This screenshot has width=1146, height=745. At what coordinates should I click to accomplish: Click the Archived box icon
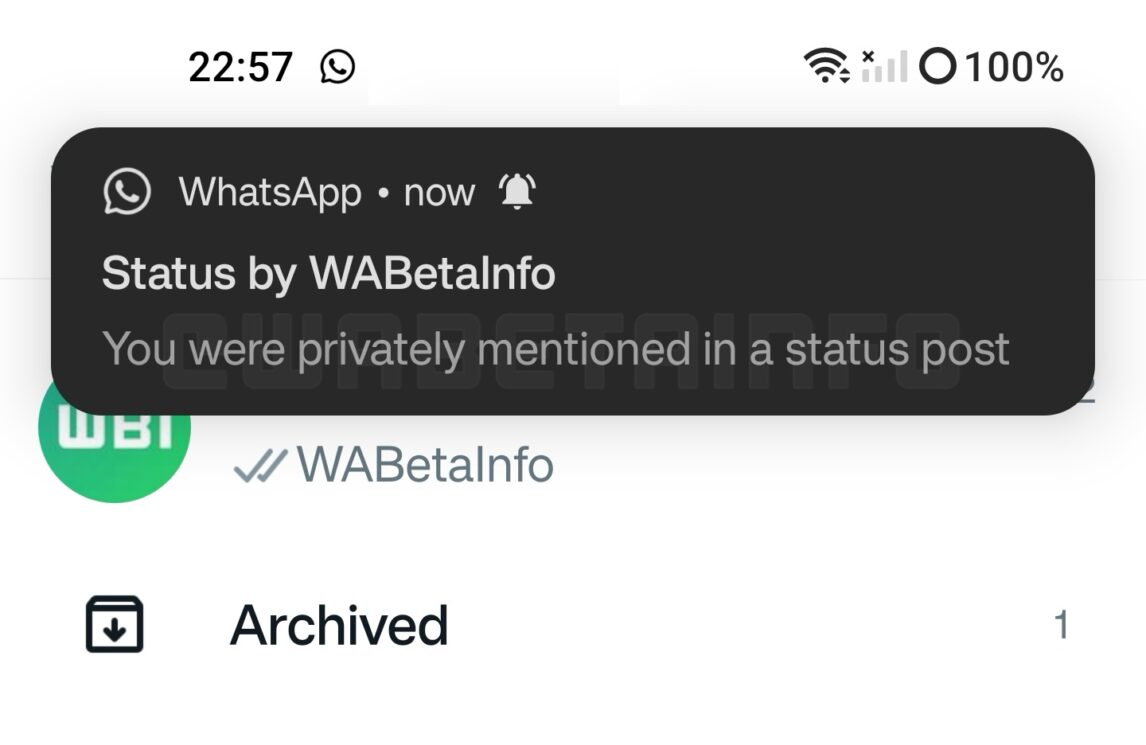114,625
